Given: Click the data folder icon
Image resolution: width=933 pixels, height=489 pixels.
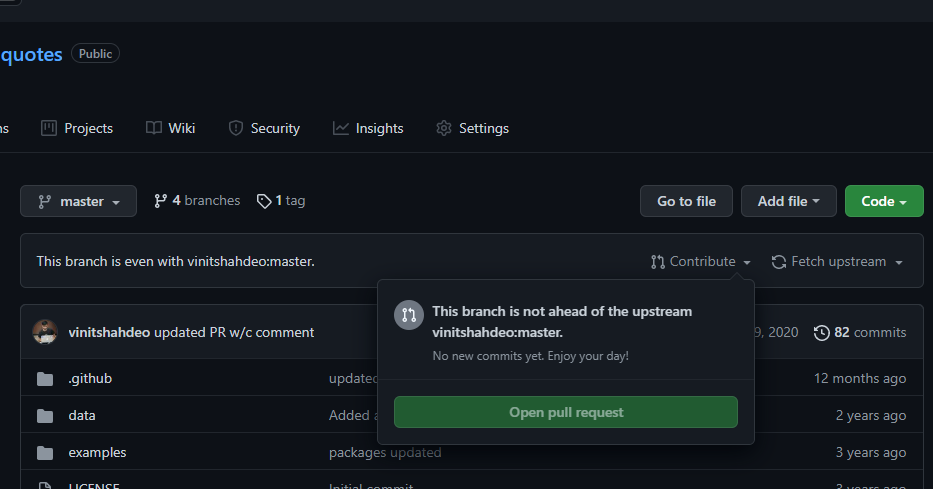Looking at the screenshot, I should [x=45, y=416].
